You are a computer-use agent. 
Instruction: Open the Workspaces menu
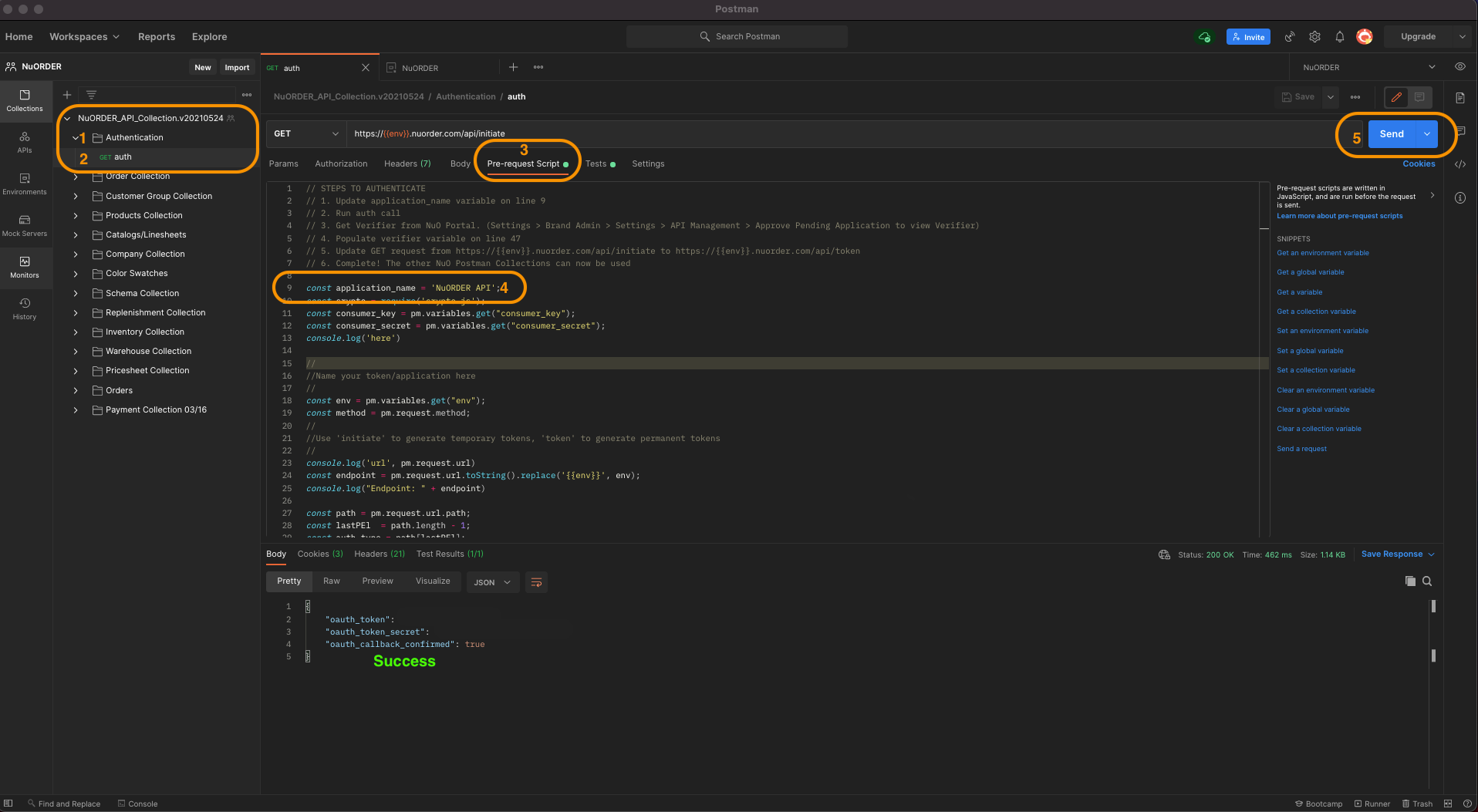(x=84, y=37)
